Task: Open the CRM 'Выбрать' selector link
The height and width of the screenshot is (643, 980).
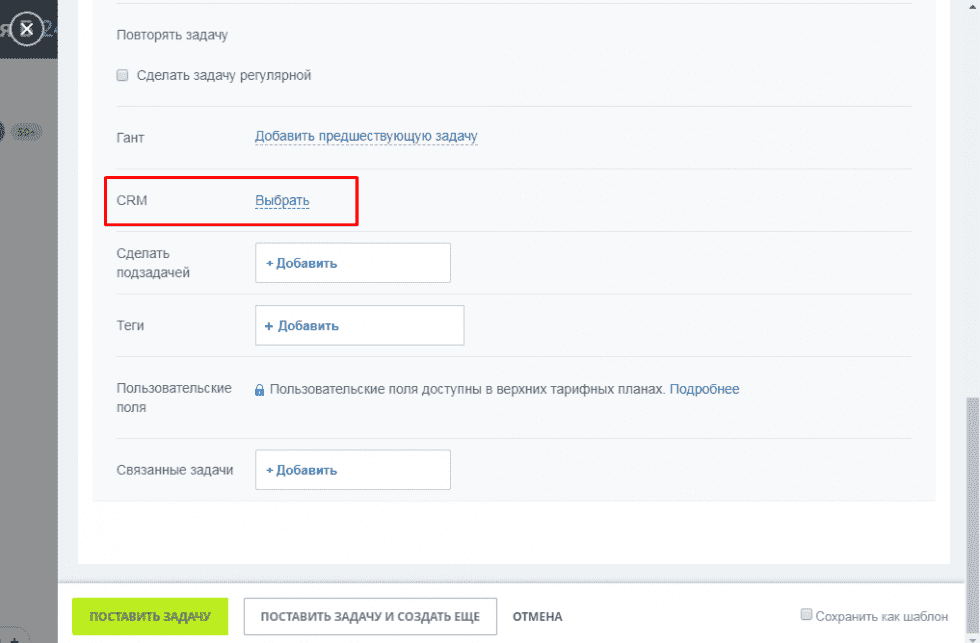Action: (x=282, y=201)
